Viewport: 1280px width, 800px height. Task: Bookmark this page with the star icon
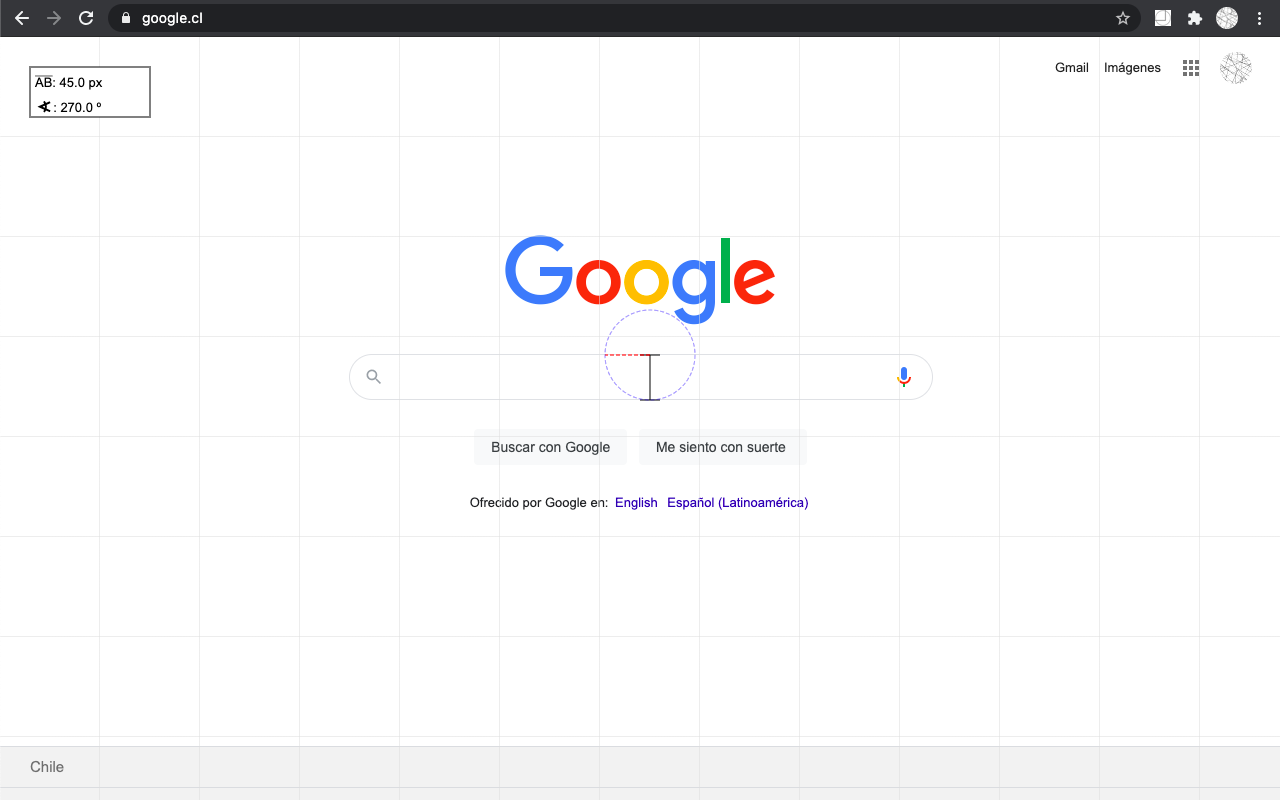coord(1123,18)
